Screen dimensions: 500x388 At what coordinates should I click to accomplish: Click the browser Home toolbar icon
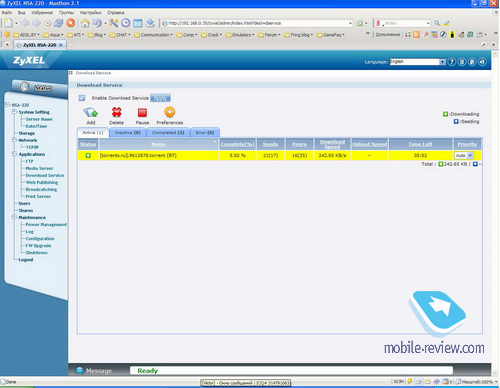tap(85, 23)
